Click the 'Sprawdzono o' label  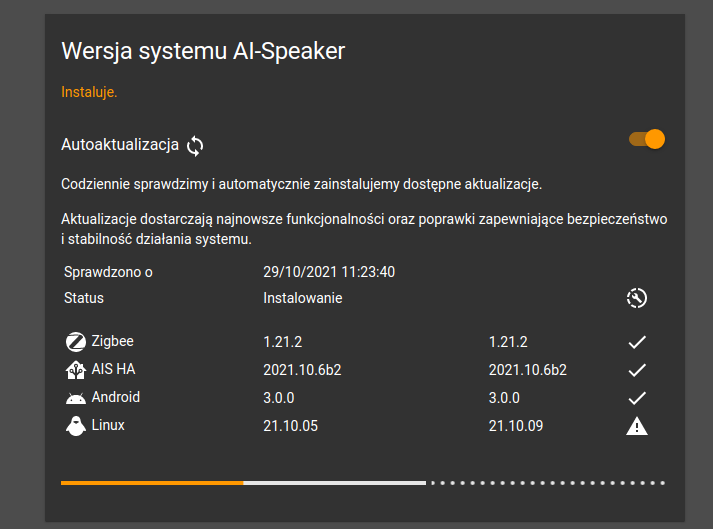point(108,272)
